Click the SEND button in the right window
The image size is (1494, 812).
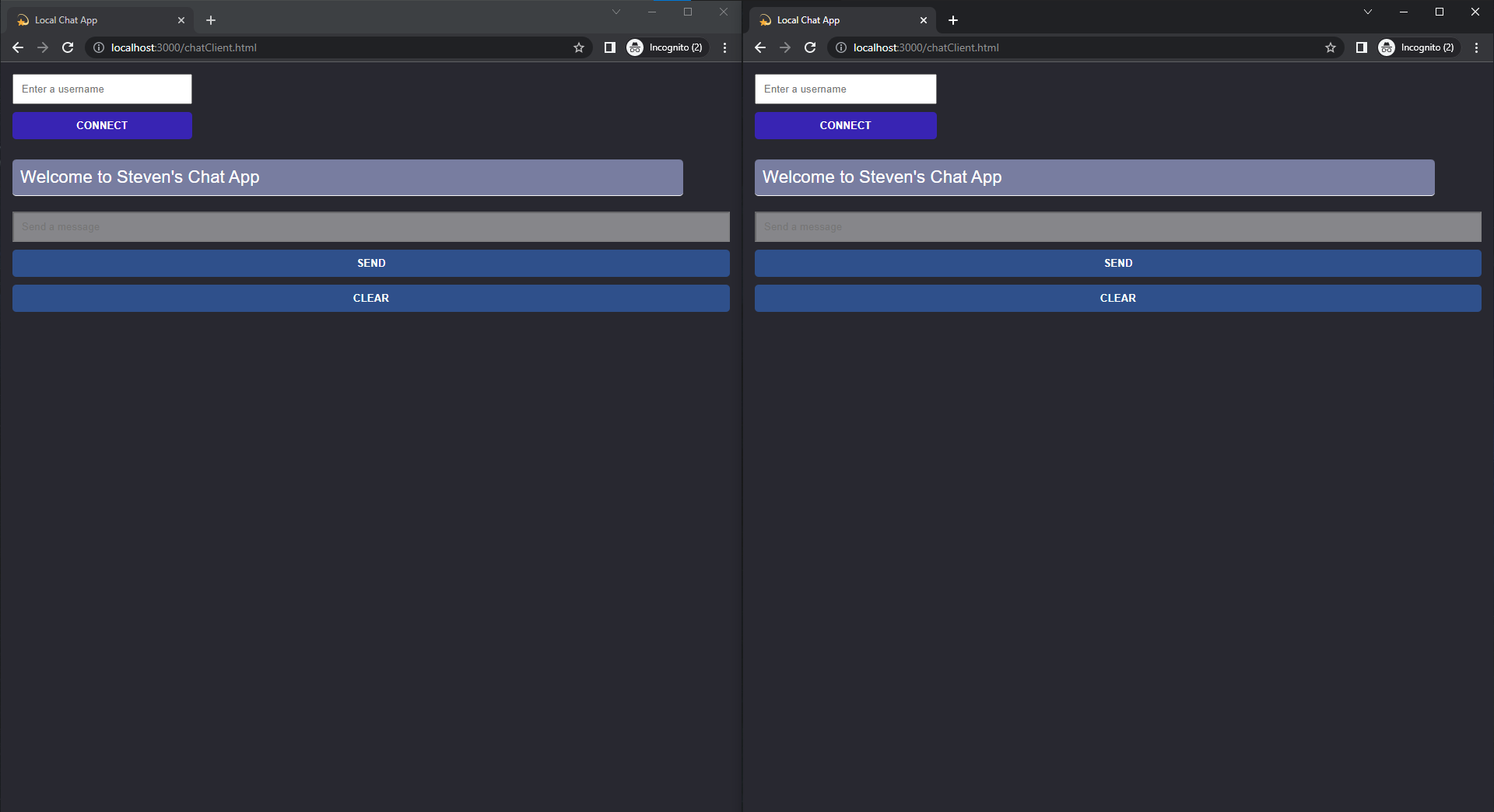coord(1118,263)
